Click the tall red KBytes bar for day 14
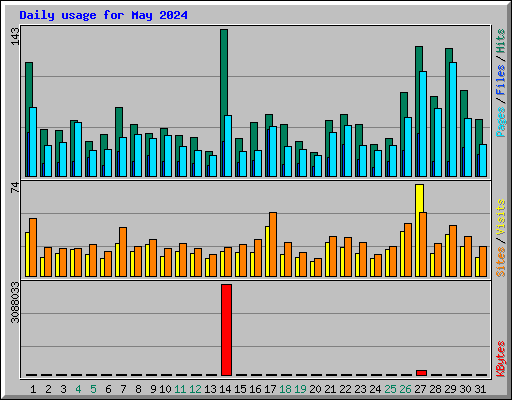Image resolution: width=512 pixels, height=400 pixels. click(x=226, y=330)
